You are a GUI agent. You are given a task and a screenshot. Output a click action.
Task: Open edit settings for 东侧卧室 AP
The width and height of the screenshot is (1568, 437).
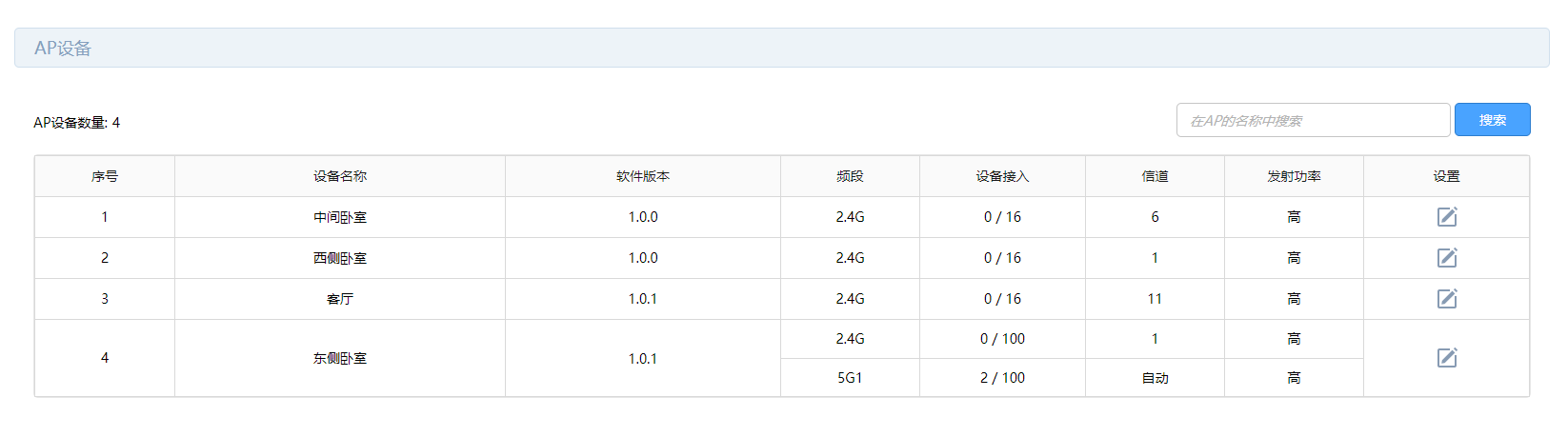[1446, 358]
